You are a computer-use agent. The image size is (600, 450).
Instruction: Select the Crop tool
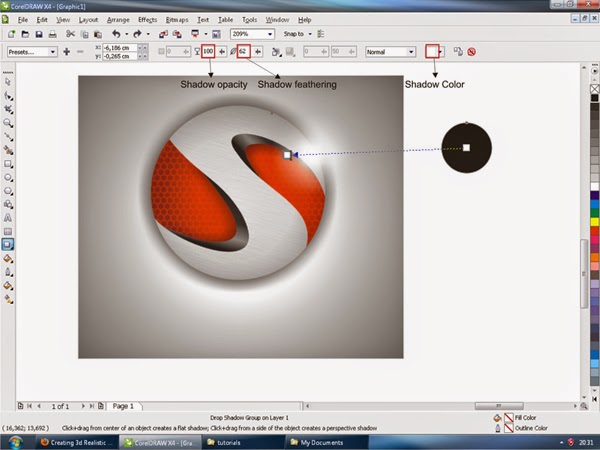8,109
